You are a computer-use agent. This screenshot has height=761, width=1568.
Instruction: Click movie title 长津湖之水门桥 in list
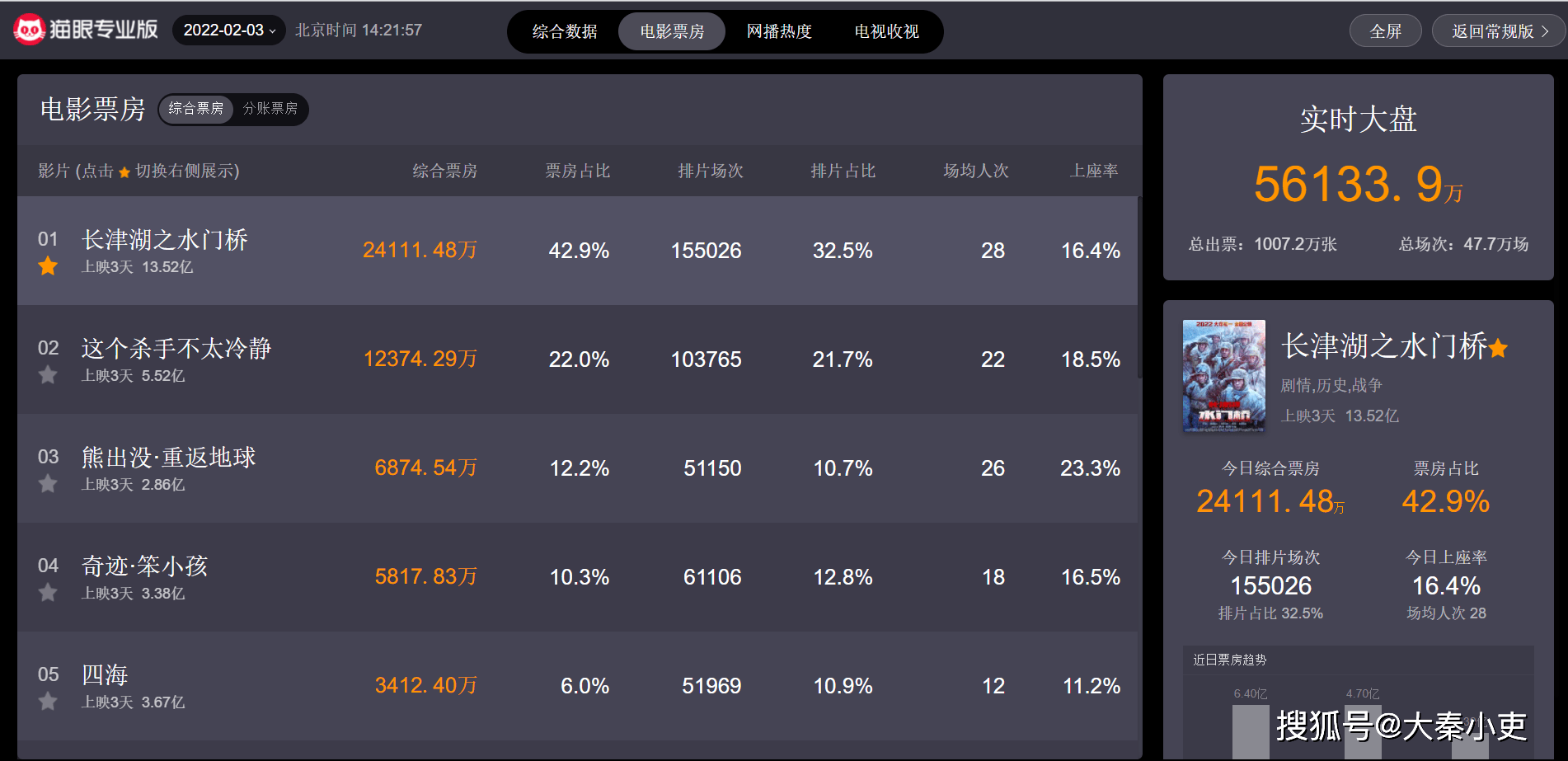165,240
